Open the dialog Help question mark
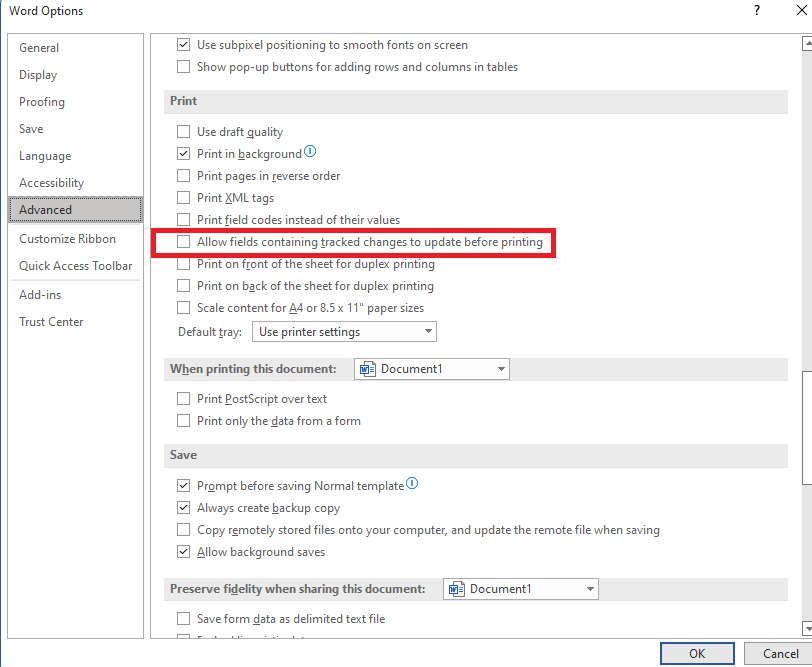812x667 pixels. [x=756, y=11]
